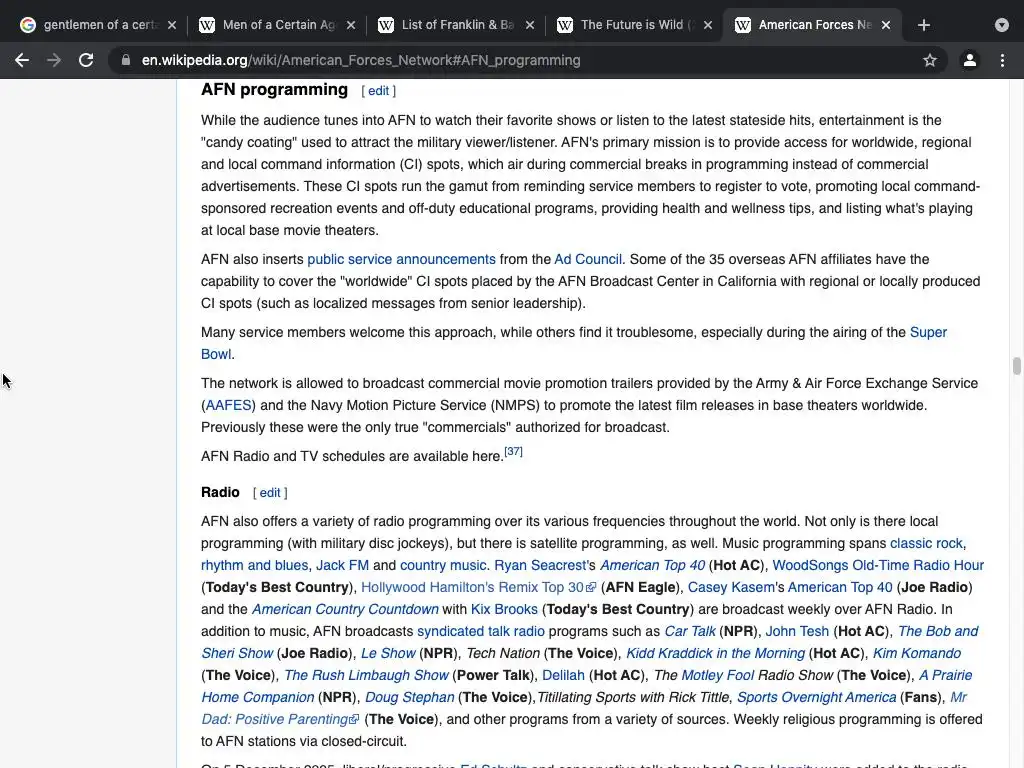Open 'public service announcements' link
Image resolution: width=1024 pixels, height=768 pixels.
point(401,259)
